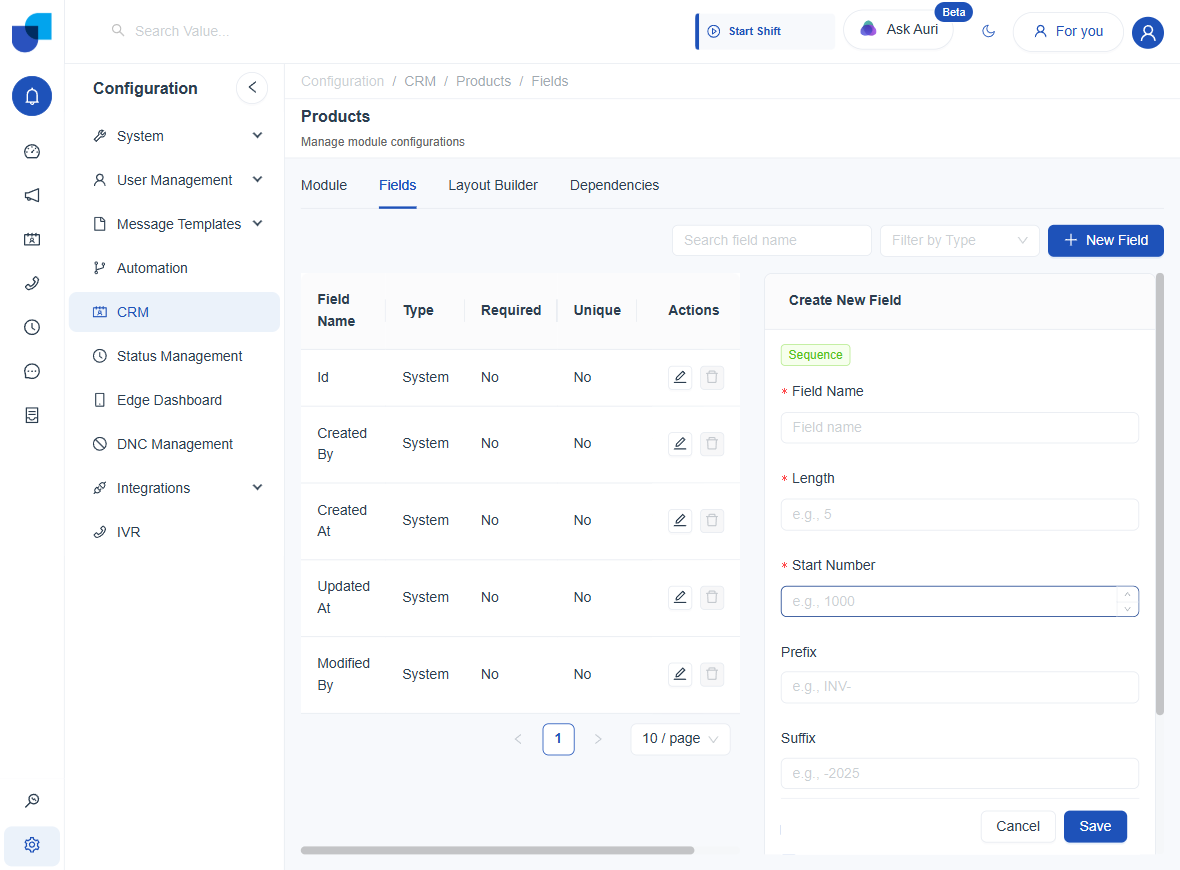This screenshot has width=1180, height=870.
Task: Cancel creating the new field
Action: coord(1017,826)
